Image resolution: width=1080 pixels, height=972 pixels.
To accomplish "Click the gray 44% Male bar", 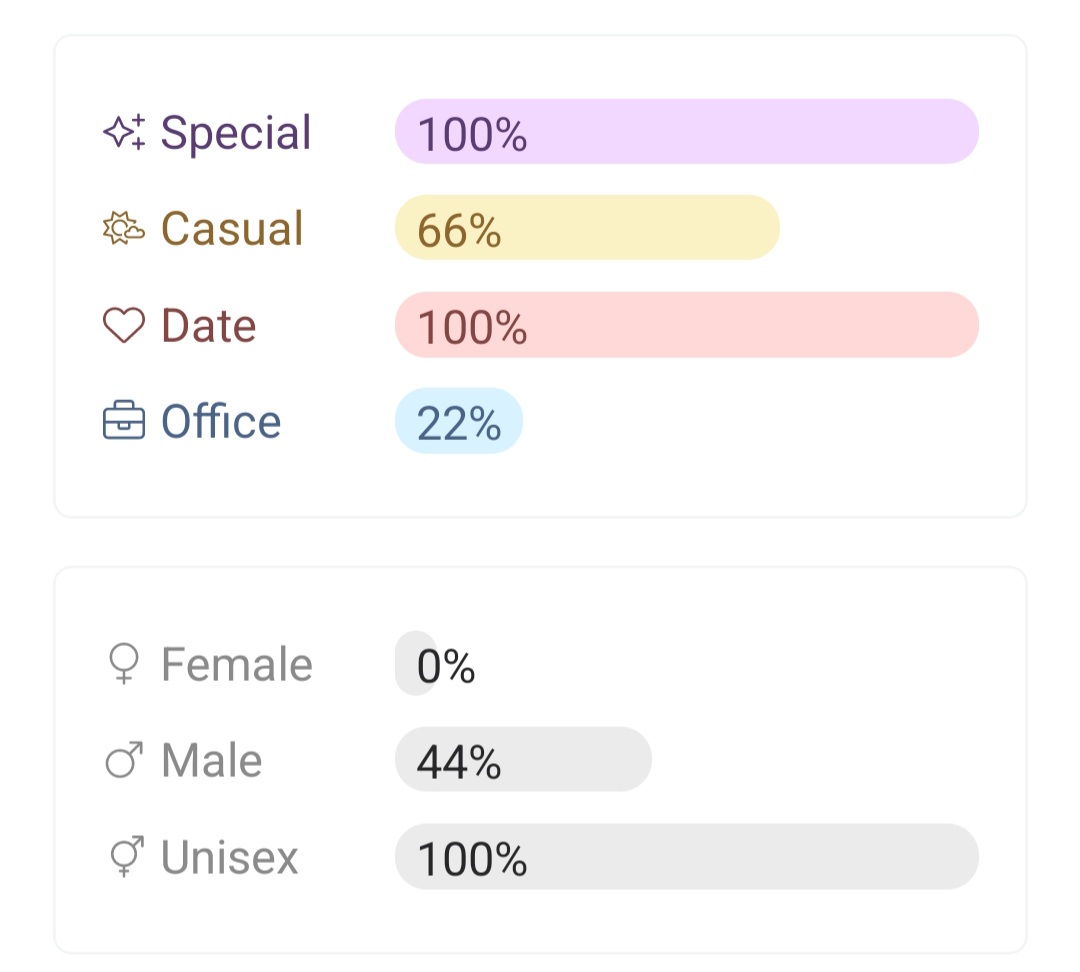I will (x=523, y=760).
